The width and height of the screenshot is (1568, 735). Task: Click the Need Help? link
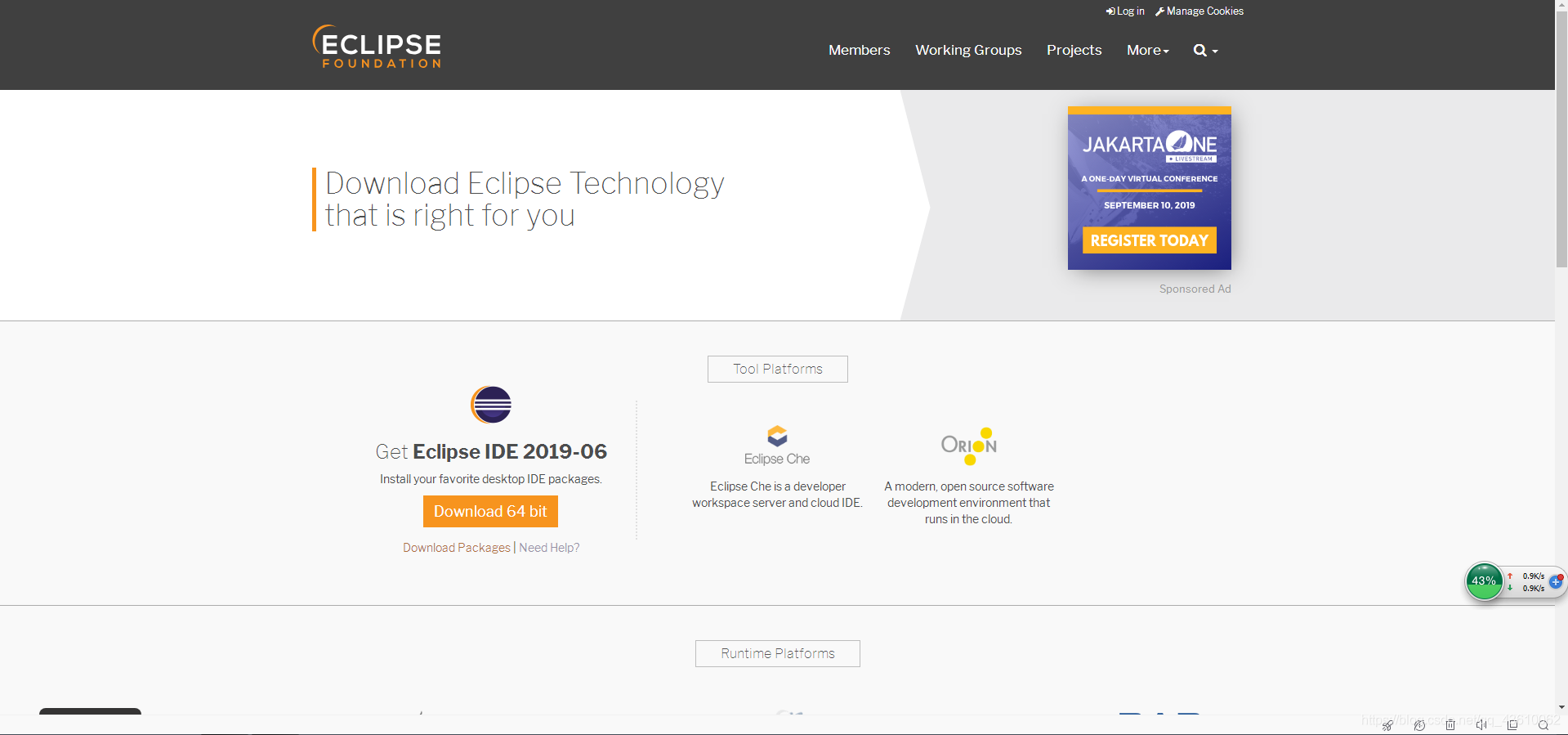click(549, 548)
